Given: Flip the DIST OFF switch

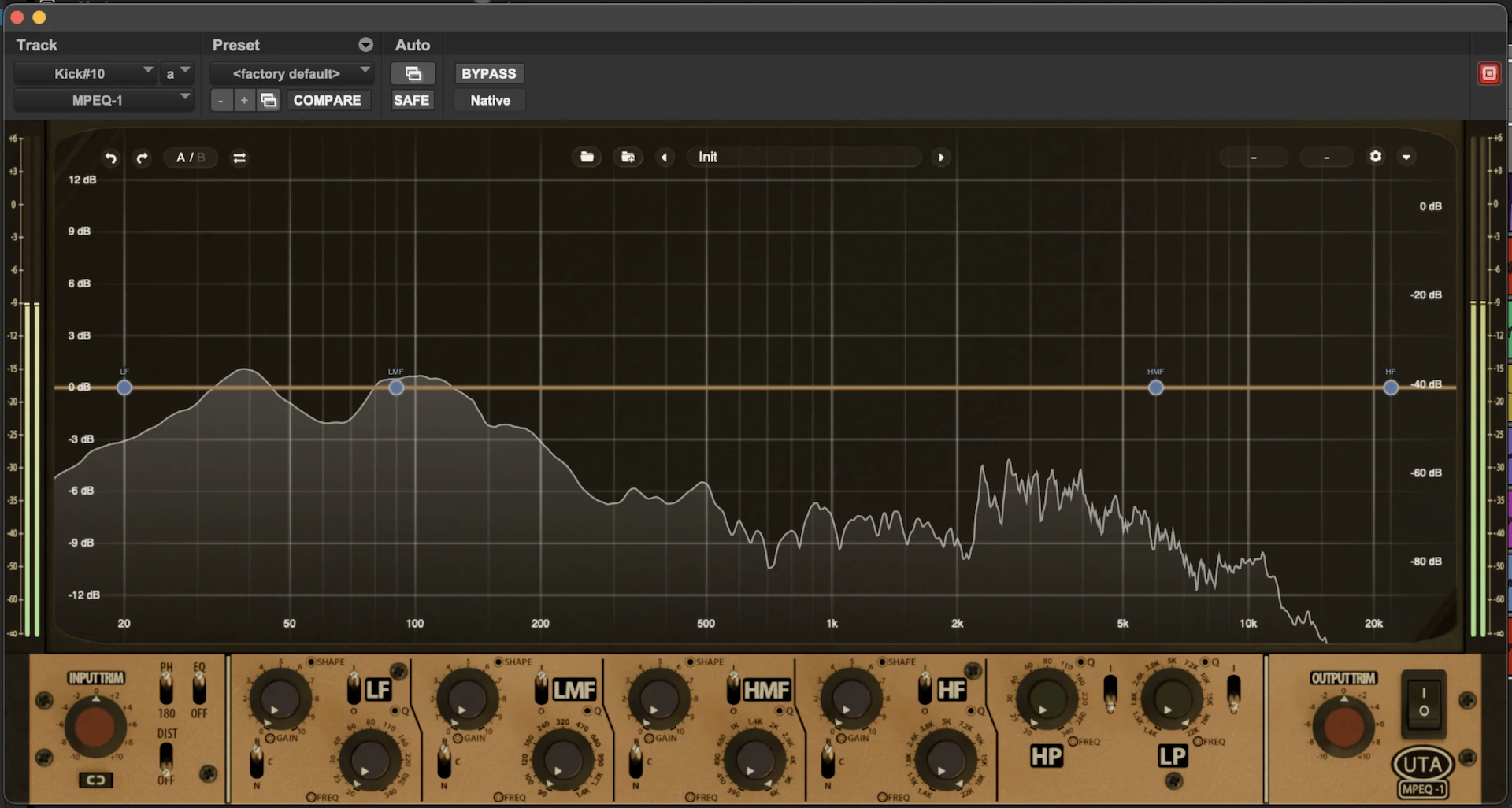Looking at the screenshot, I should coord(166,758).
